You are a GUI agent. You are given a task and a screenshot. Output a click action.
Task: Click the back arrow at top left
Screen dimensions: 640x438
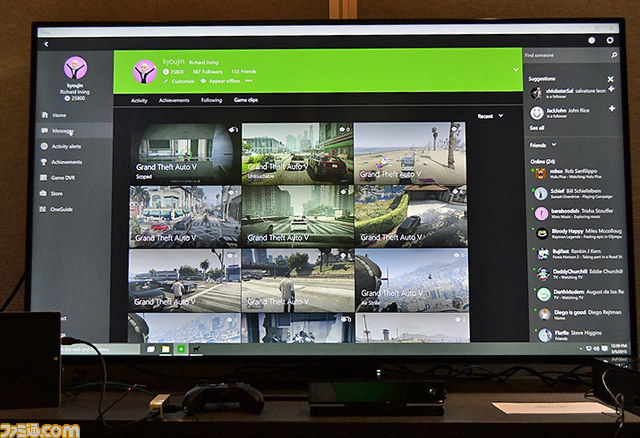point(46,44)
